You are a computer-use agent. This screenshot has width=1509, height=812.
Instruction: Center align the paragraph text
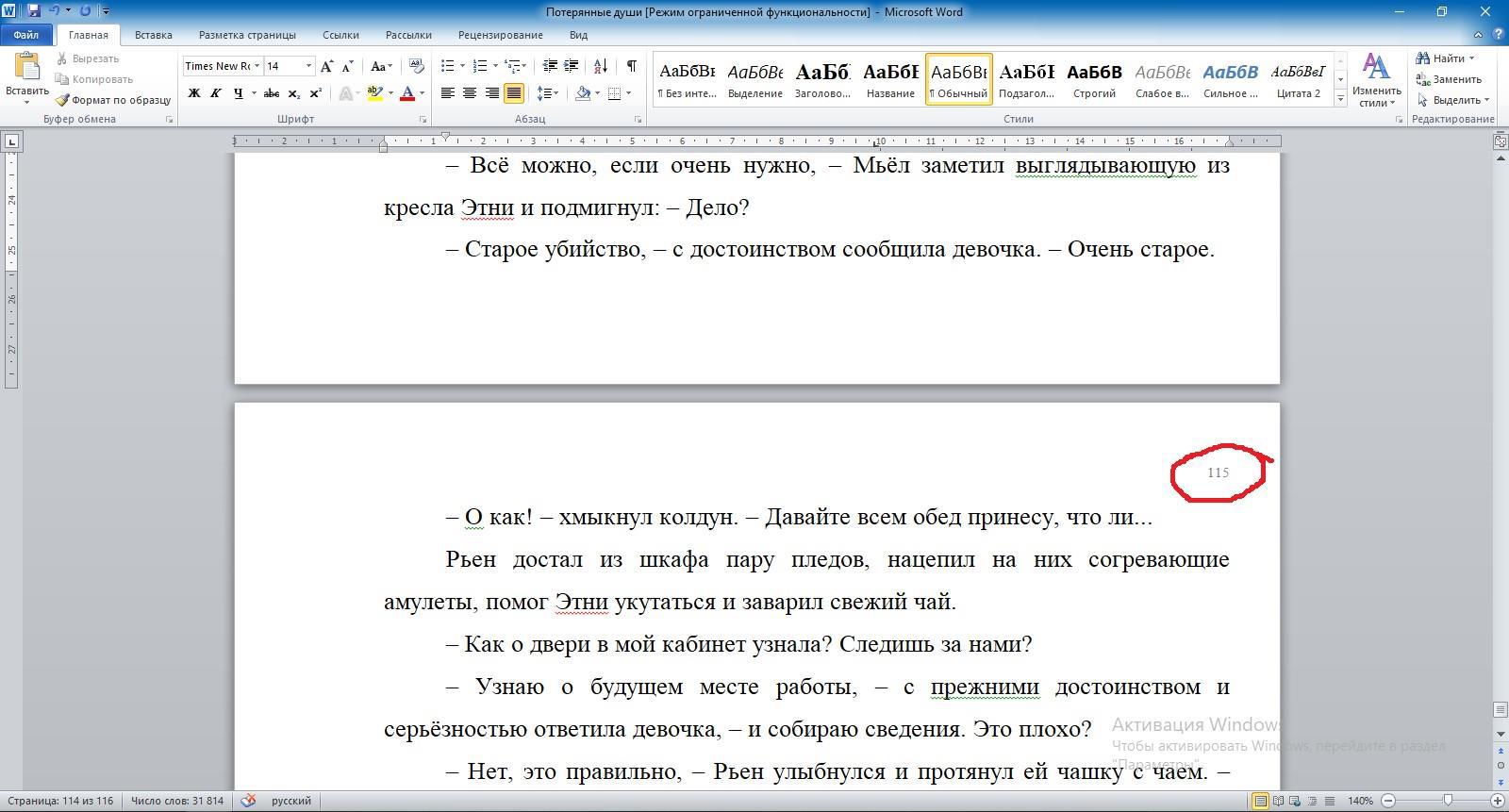click(470, 93)
